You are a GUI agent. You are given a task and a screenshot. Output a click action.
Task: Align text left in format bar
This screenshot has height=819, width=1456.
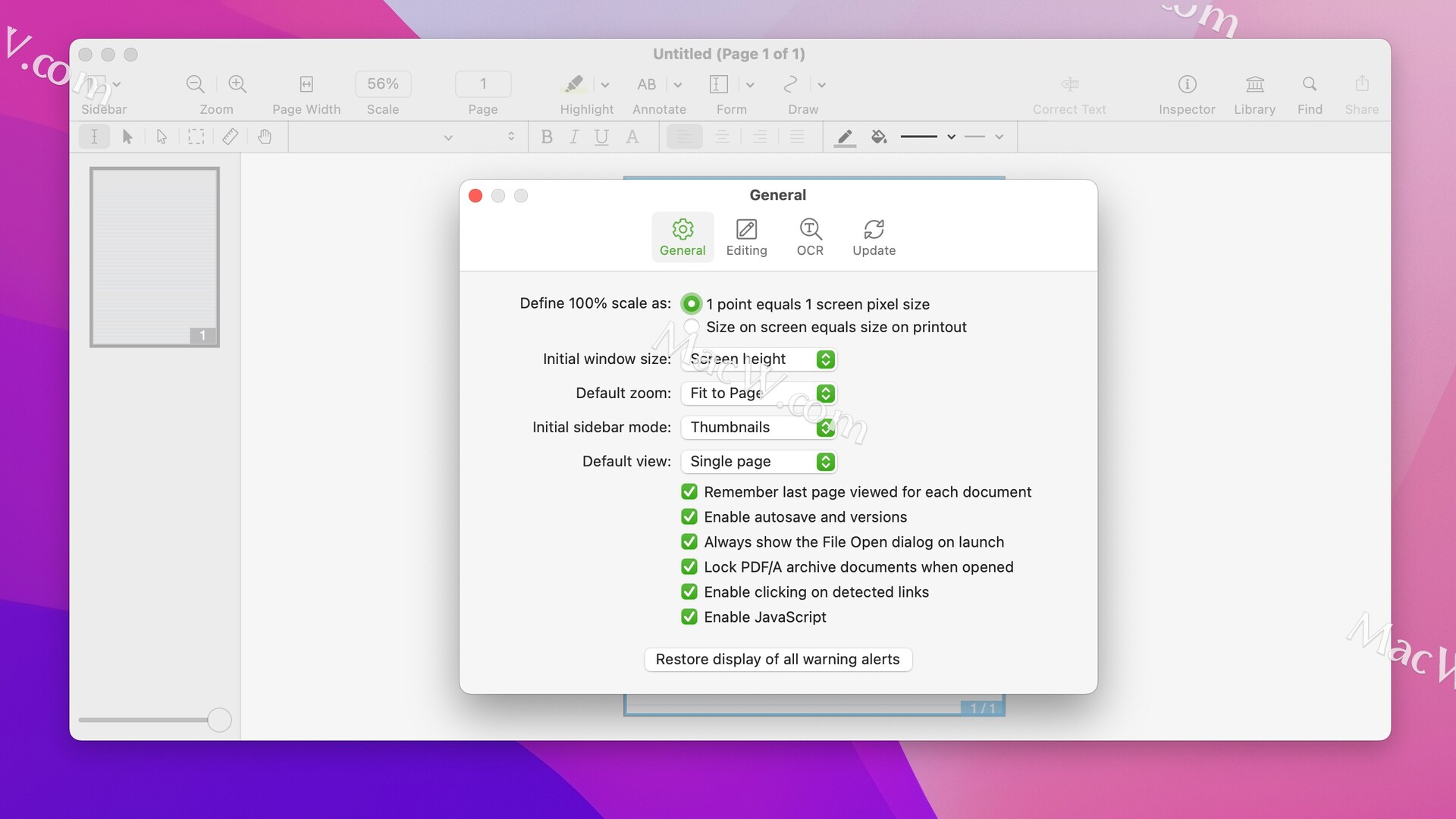point(684,136)
